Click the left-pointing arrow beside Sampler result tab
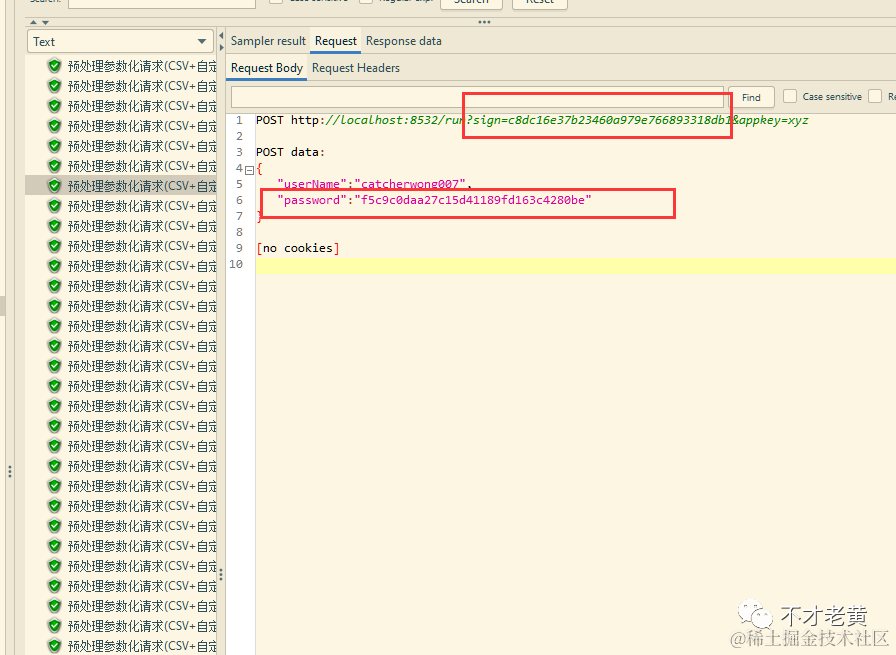 coord(221,36)
